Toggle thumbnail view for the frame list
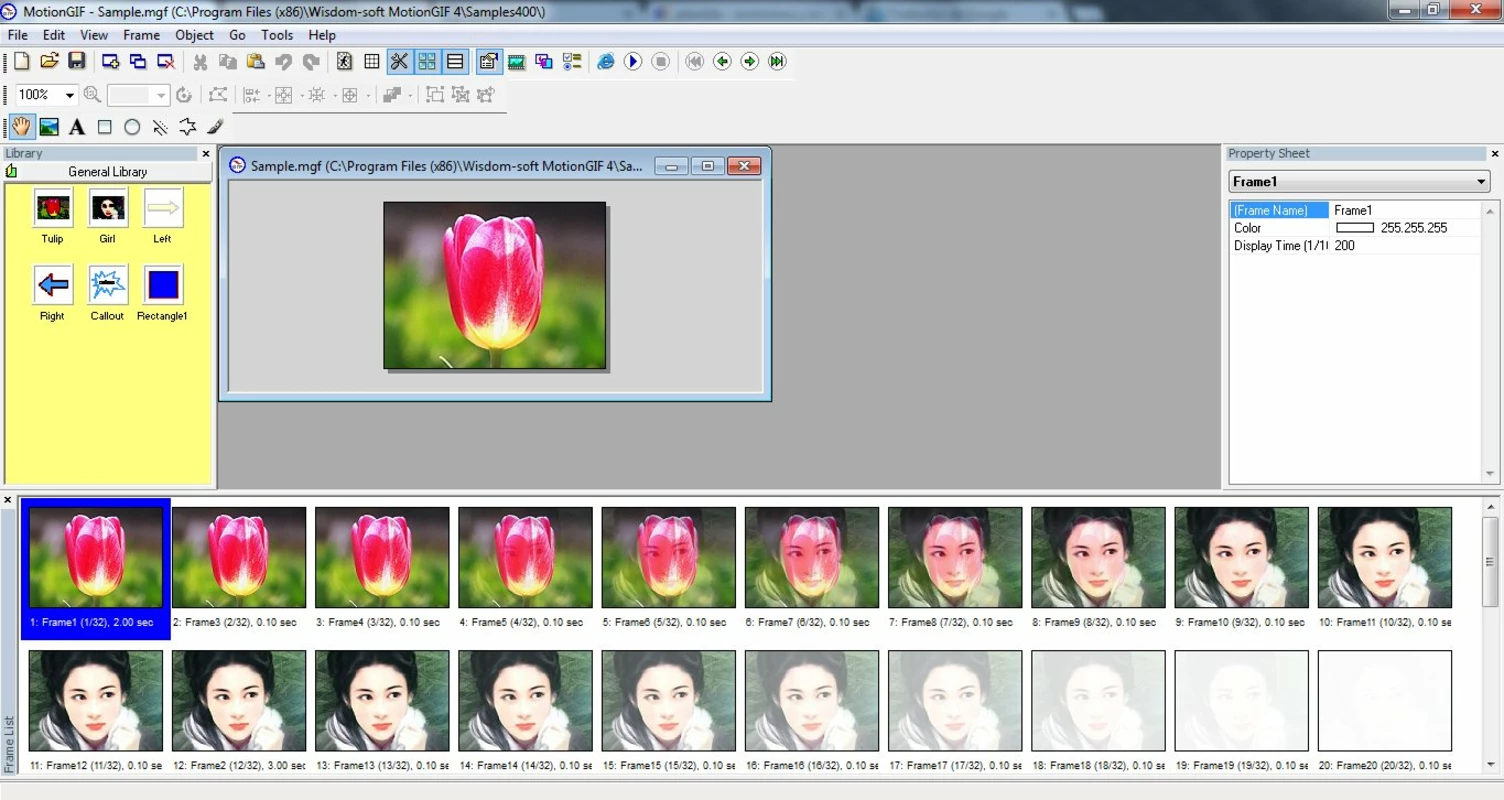 [427, 61]
